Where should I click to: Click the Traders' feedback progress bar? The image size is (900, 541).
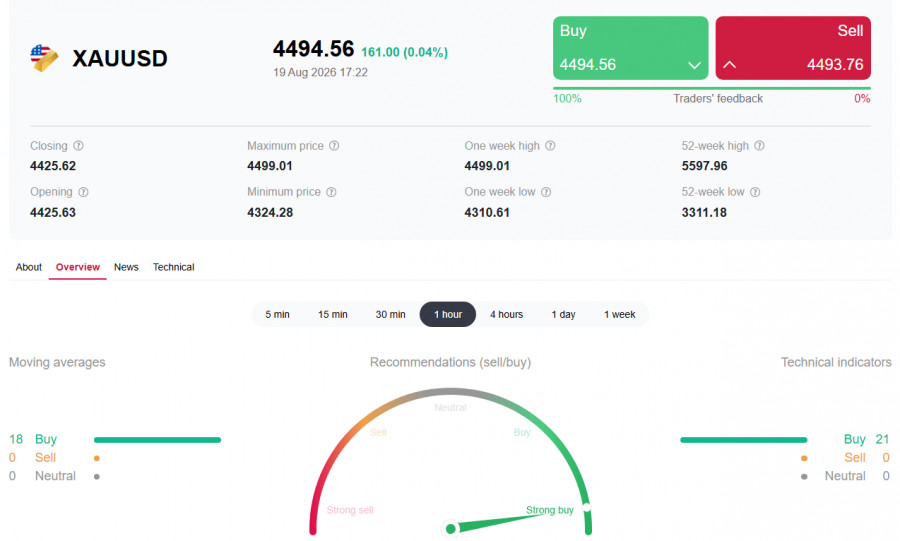pos(712,88)
